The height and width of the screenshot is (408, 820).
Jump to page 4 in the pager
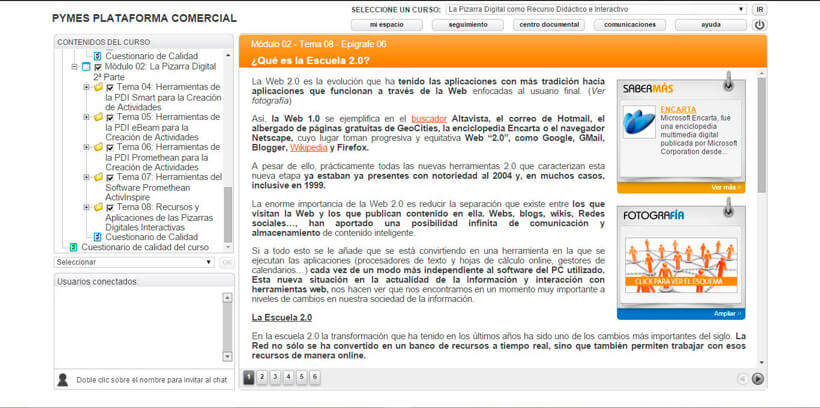point(289,377)
